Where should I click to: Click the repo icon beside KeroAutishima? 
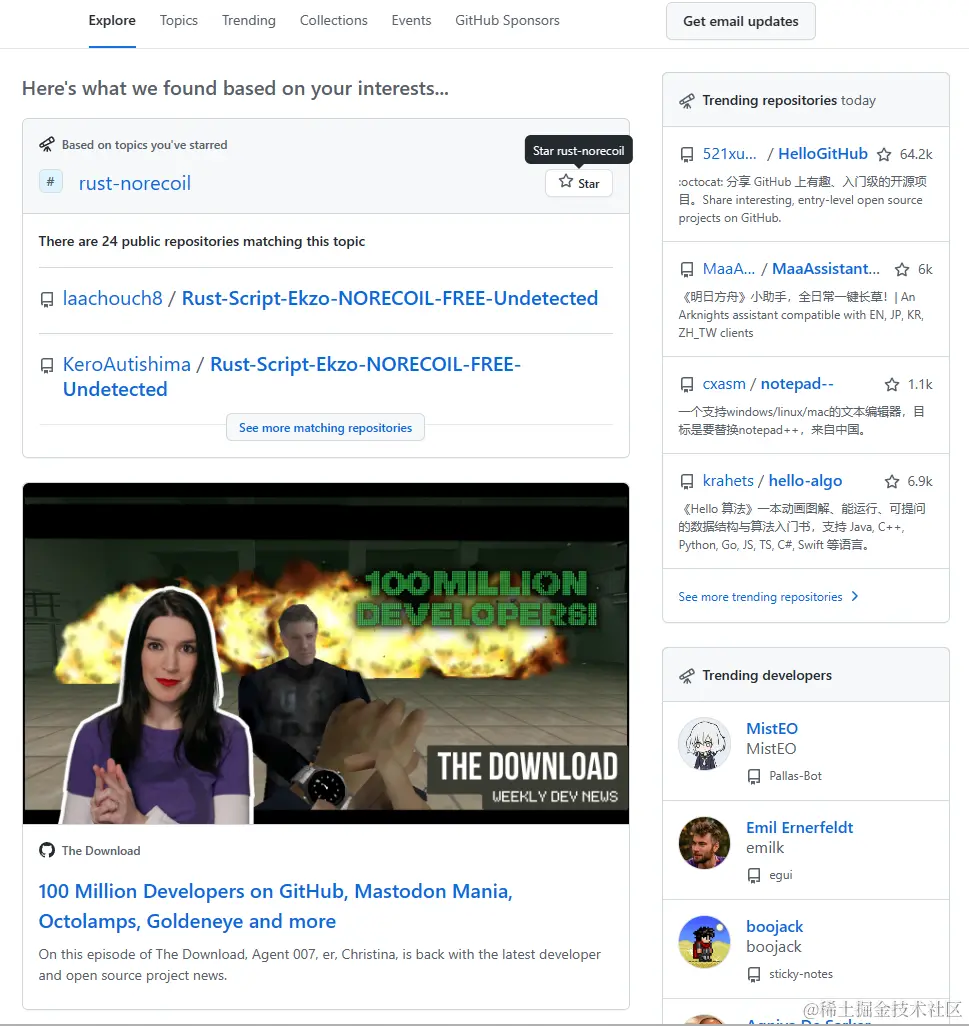[47, 366]
